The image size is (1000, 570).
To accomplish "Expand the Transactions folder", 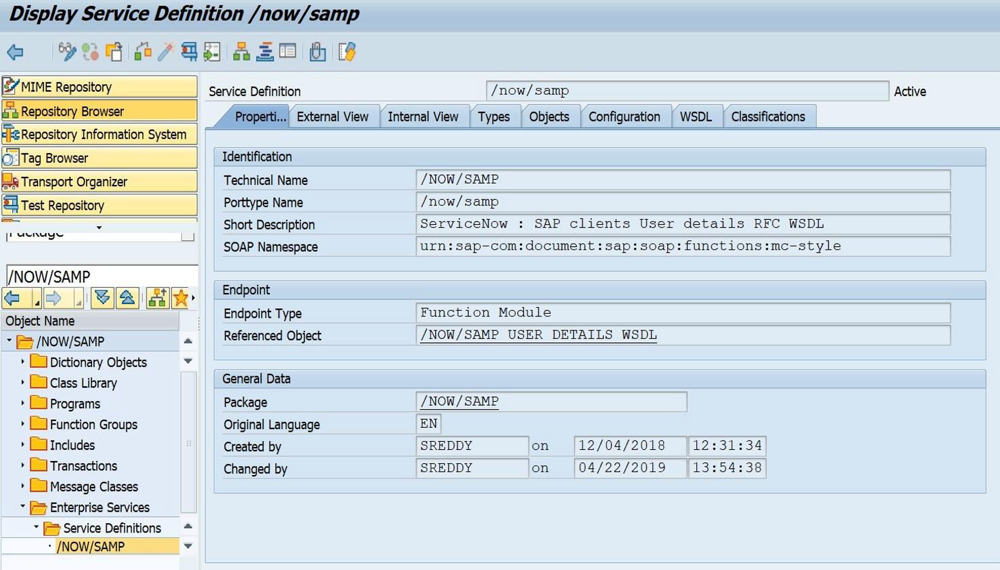I will (x=23, y=465).
